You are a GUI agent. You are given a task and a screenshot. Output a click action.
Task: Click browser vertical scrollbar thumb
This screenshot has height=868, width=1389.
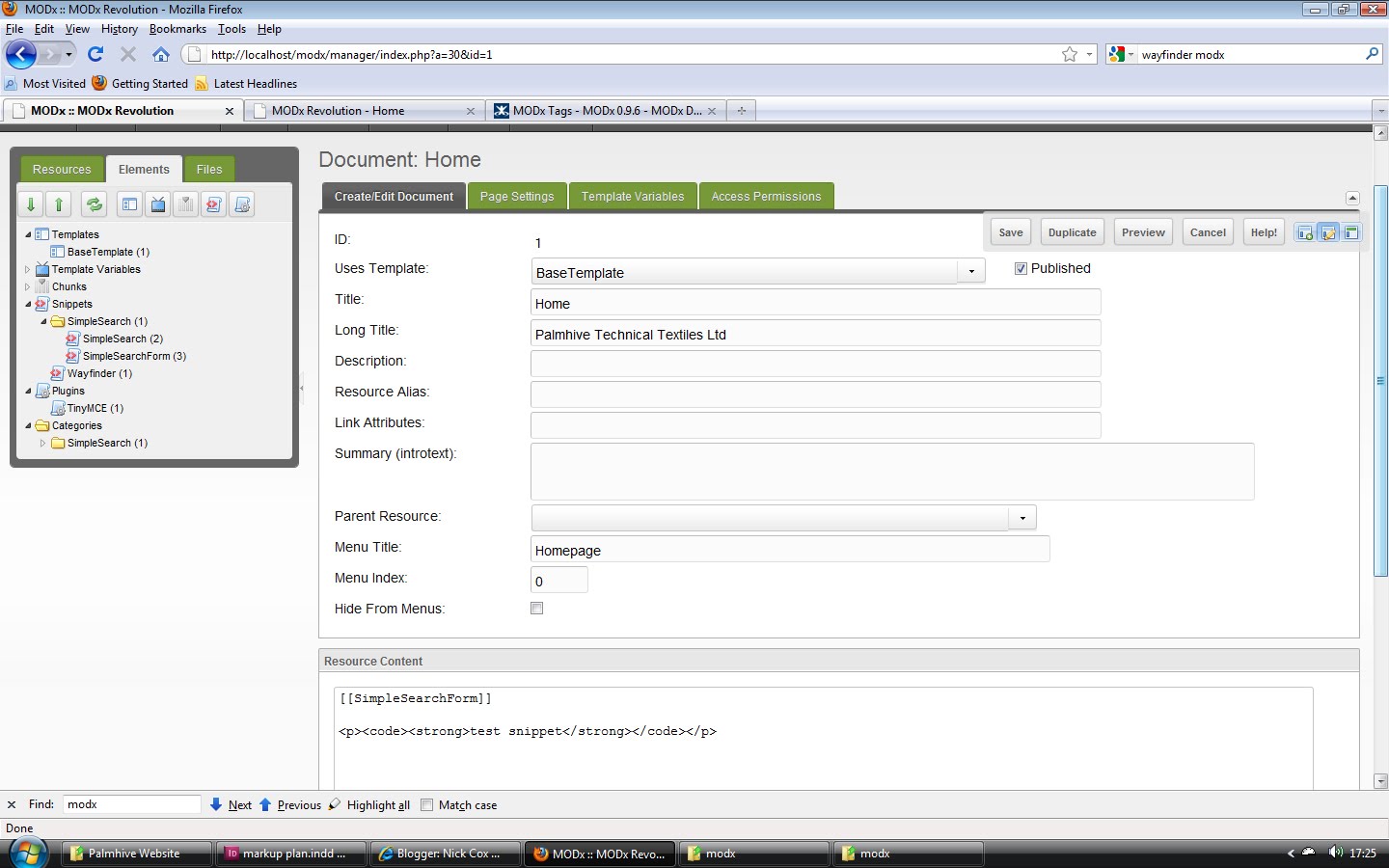pos(1380,381)
